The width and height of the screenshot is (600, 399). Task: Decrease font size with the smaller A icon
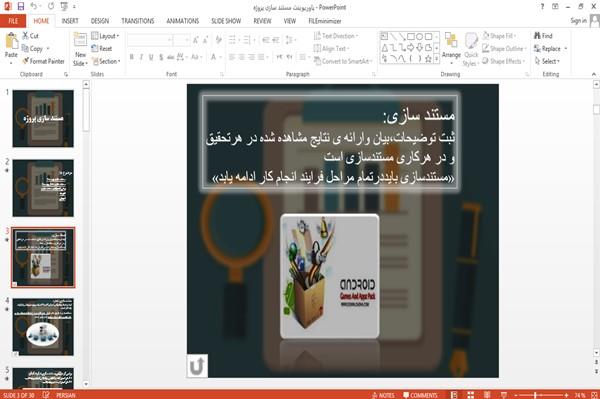[206, 40]
